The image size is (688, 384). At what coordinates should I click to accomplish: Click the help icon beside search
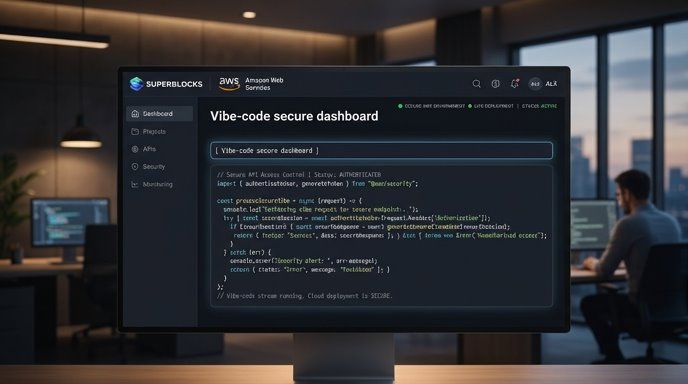495,83
